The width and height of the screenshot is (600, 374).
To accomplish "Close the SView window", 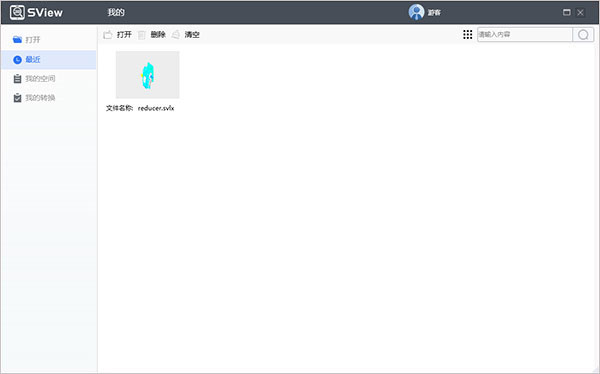I will (580, 13).
